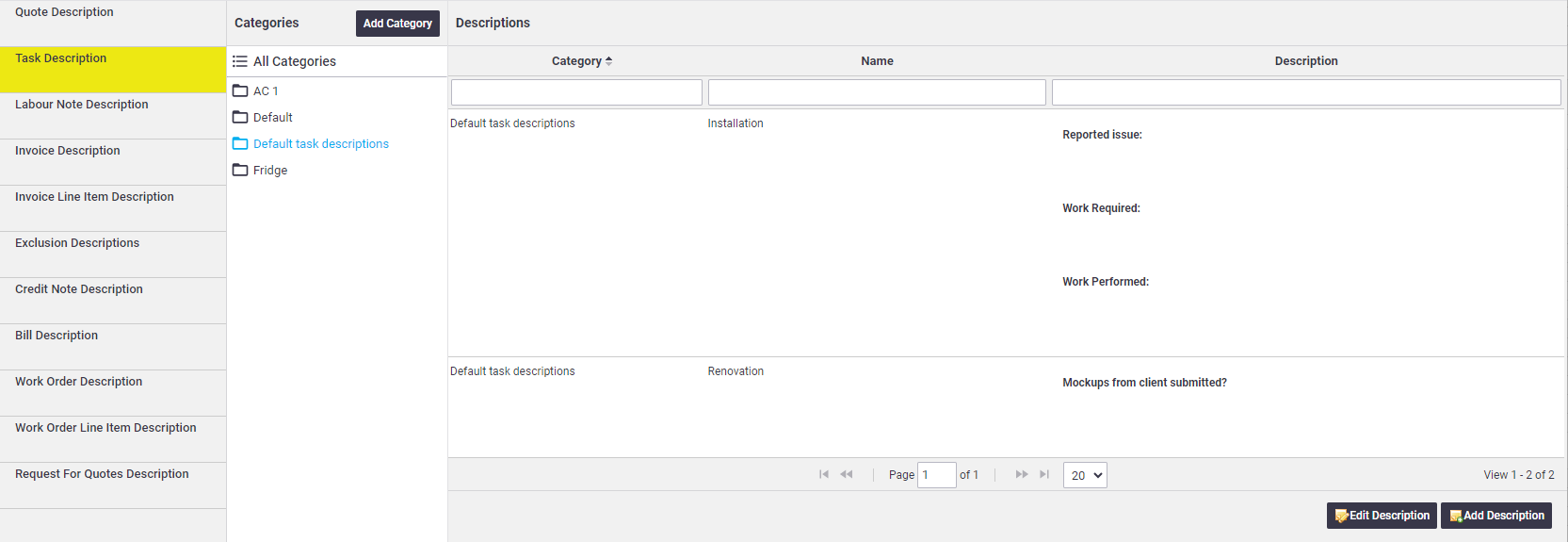Select the AC 1 category label
Viewport: 1568px width, 542px height.
(x=266, y=91)
